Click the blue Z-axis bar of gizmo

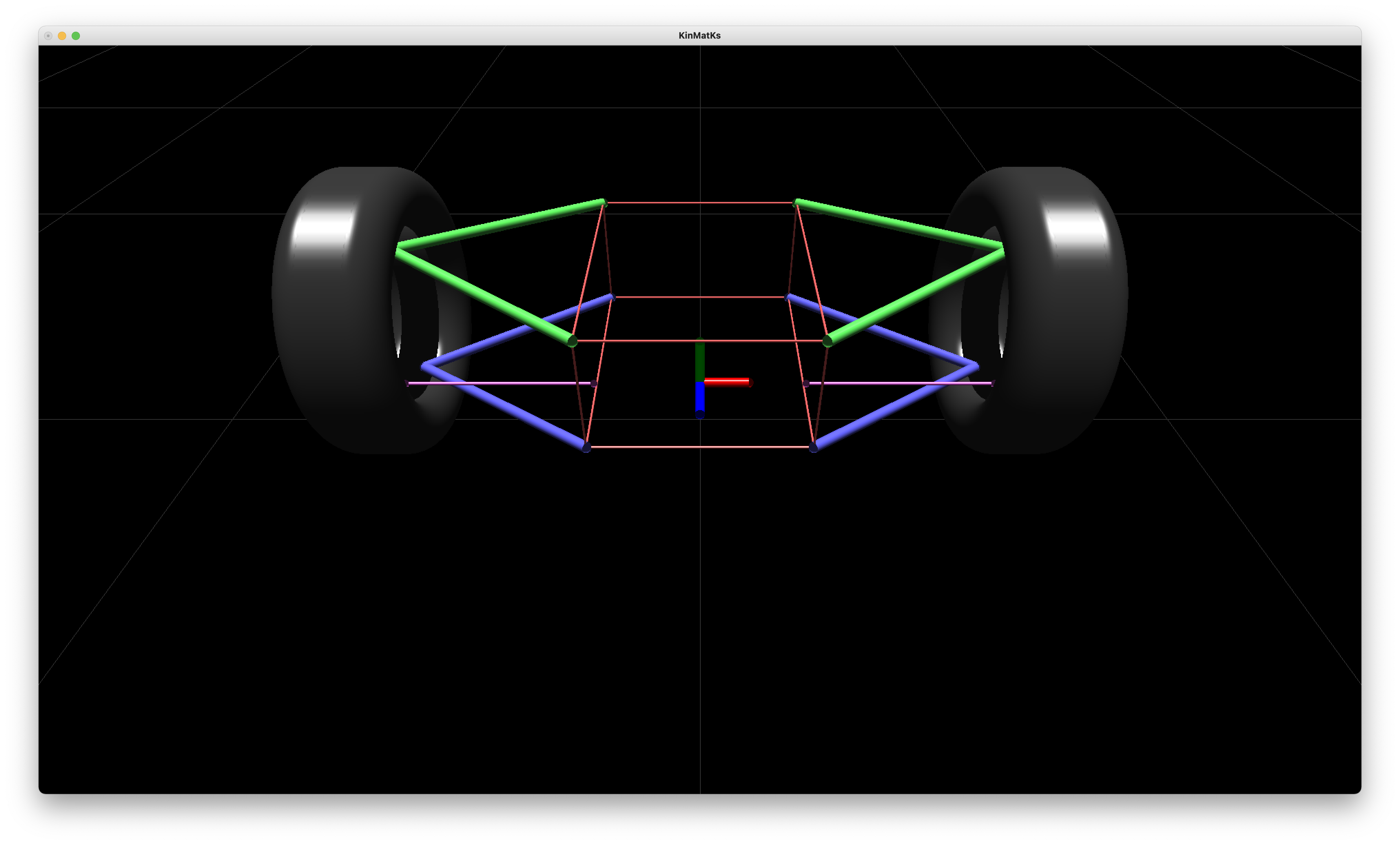[700, 398]
